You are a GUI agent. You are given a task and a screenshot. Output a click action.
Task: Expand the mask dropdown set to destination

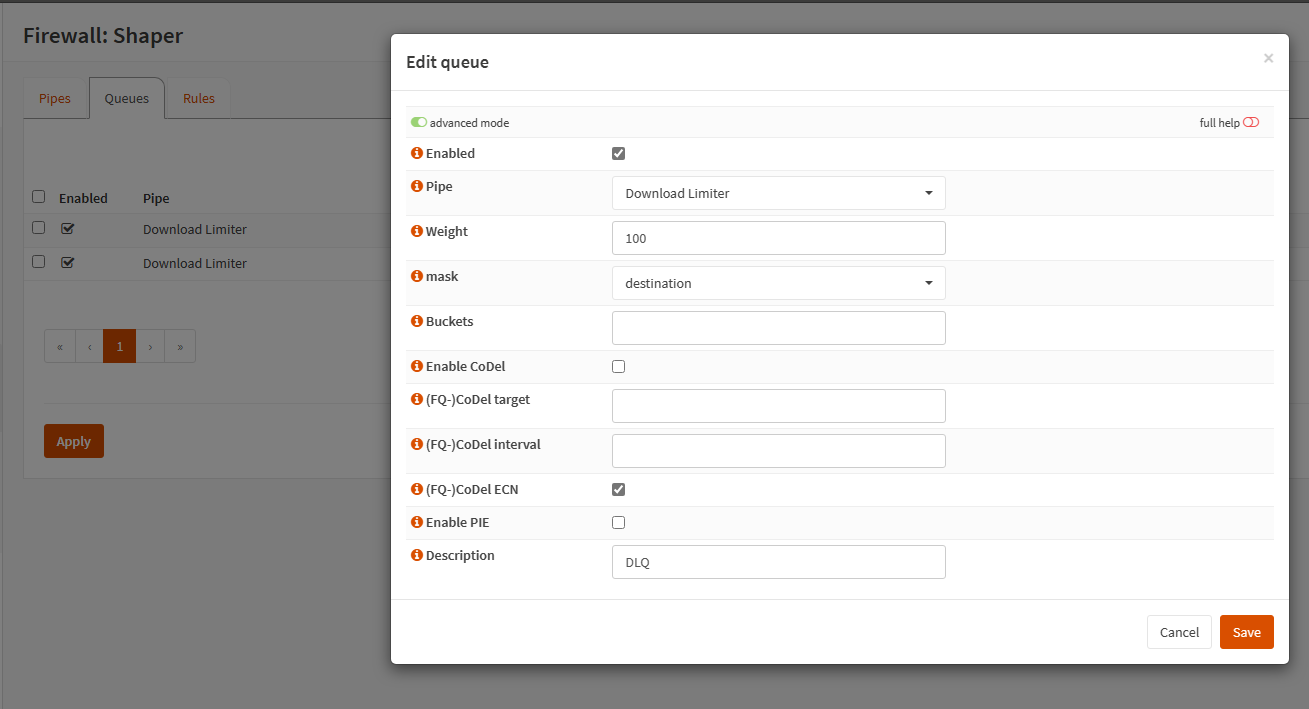click(778, 283)
